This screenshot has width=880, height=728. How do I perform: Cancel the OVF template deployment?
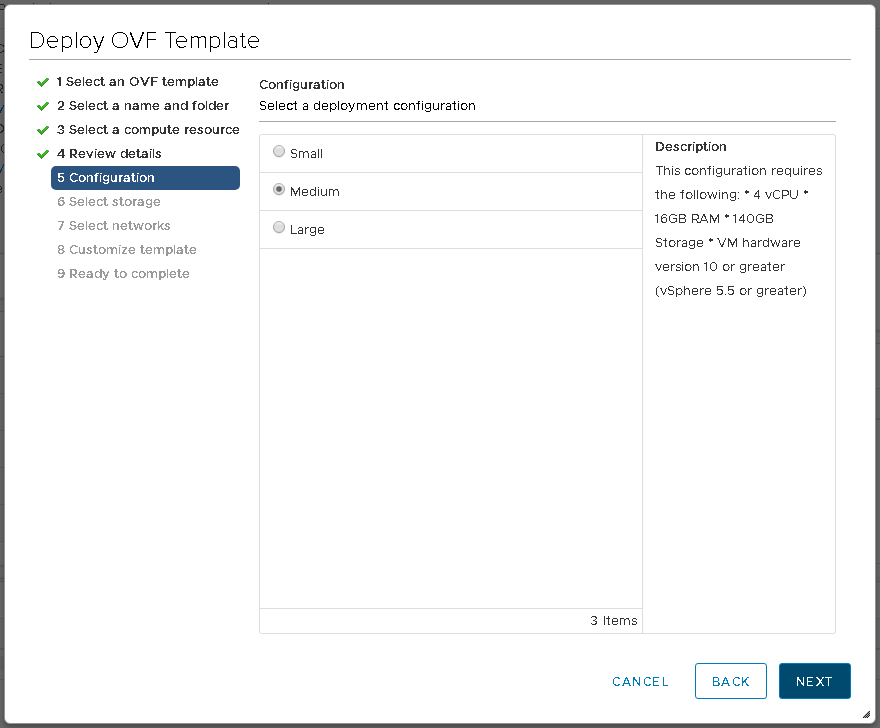click(640, 681)
